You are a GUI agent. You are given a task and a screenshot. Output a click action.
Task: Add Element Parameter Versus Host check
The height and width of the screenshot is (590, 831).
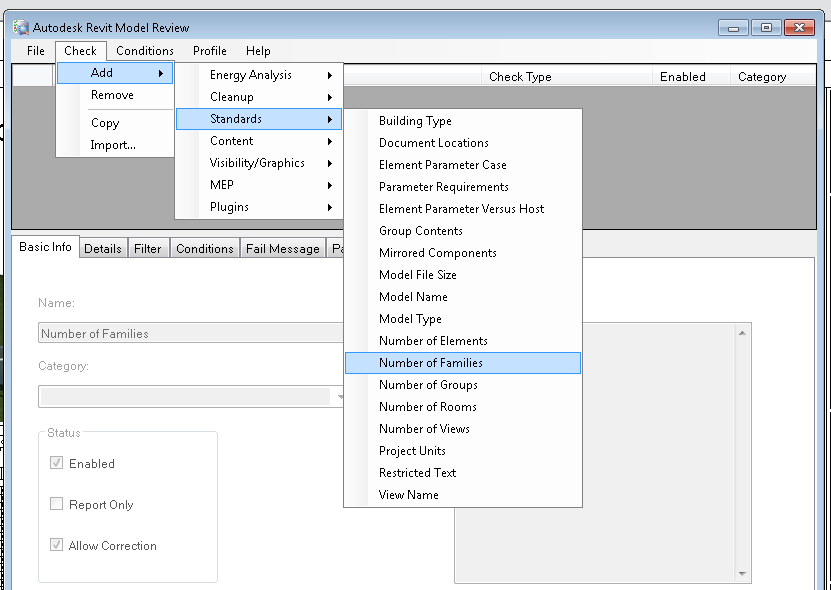point(463,209)
